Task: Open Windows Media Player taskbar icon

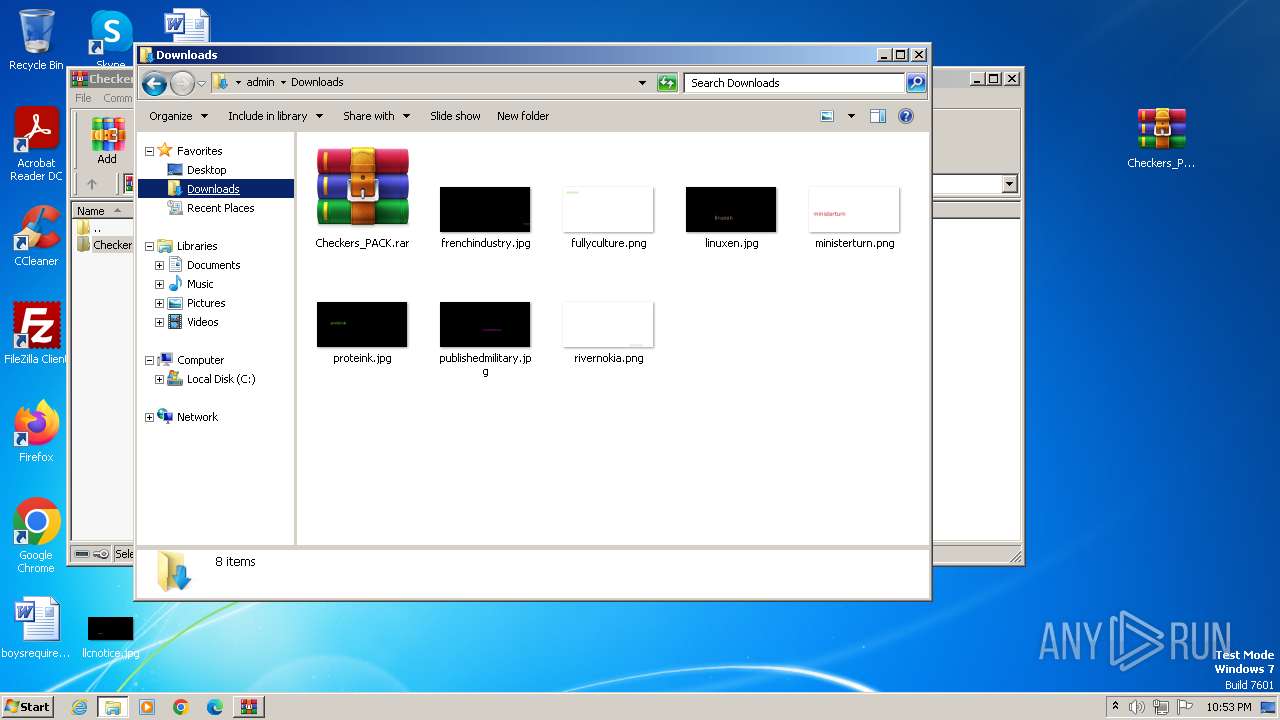Action: tap(147, 707)
